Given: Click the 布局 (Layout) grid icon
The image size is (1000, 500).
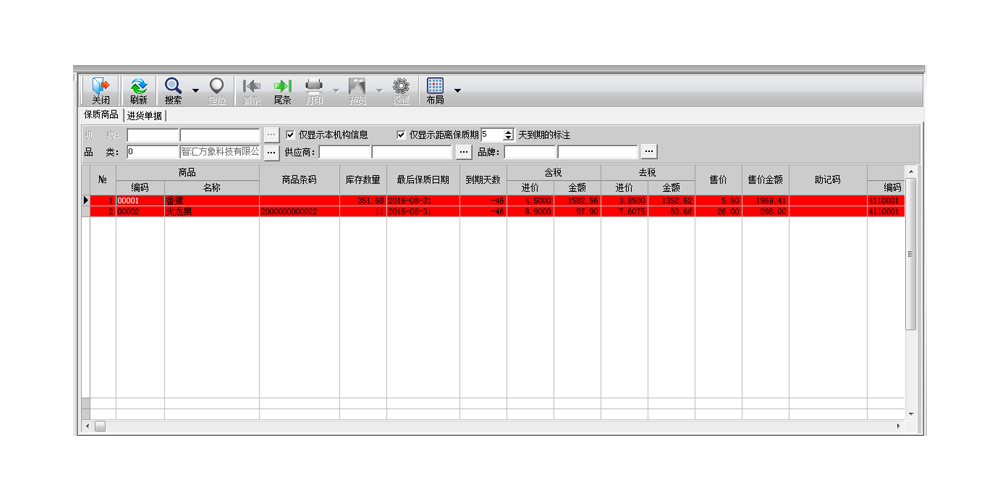Looking at the screenshot, I should click(435, 91).
